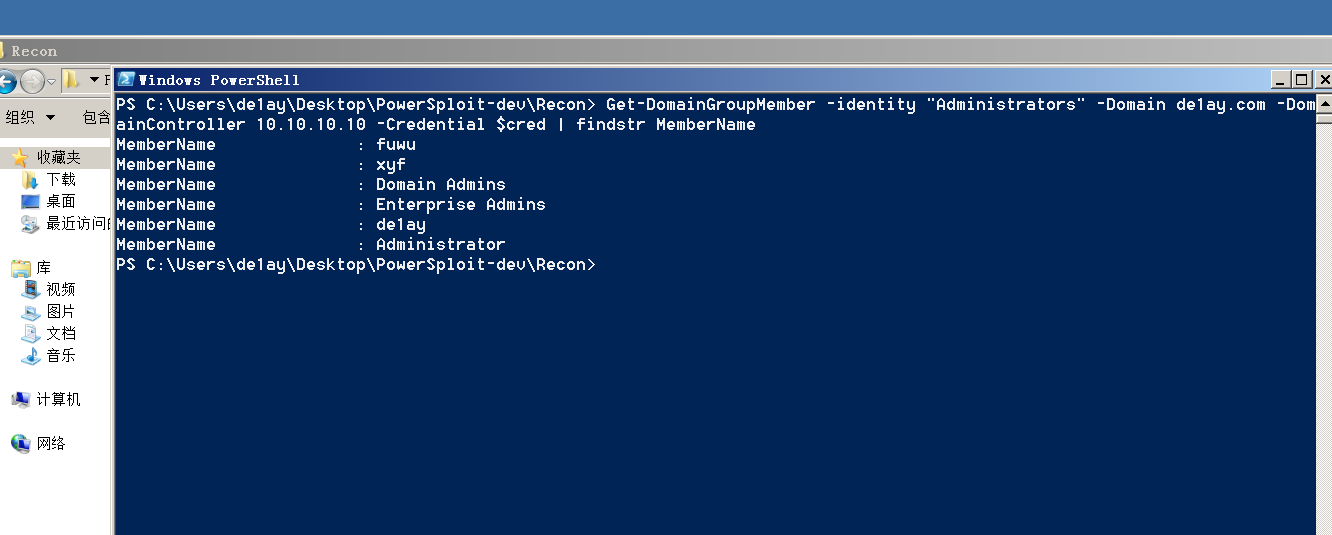Viewport: 1332px width, 535px height.
Task: Click the Explorer forward arrow button
Action: (x=32, y=81)
